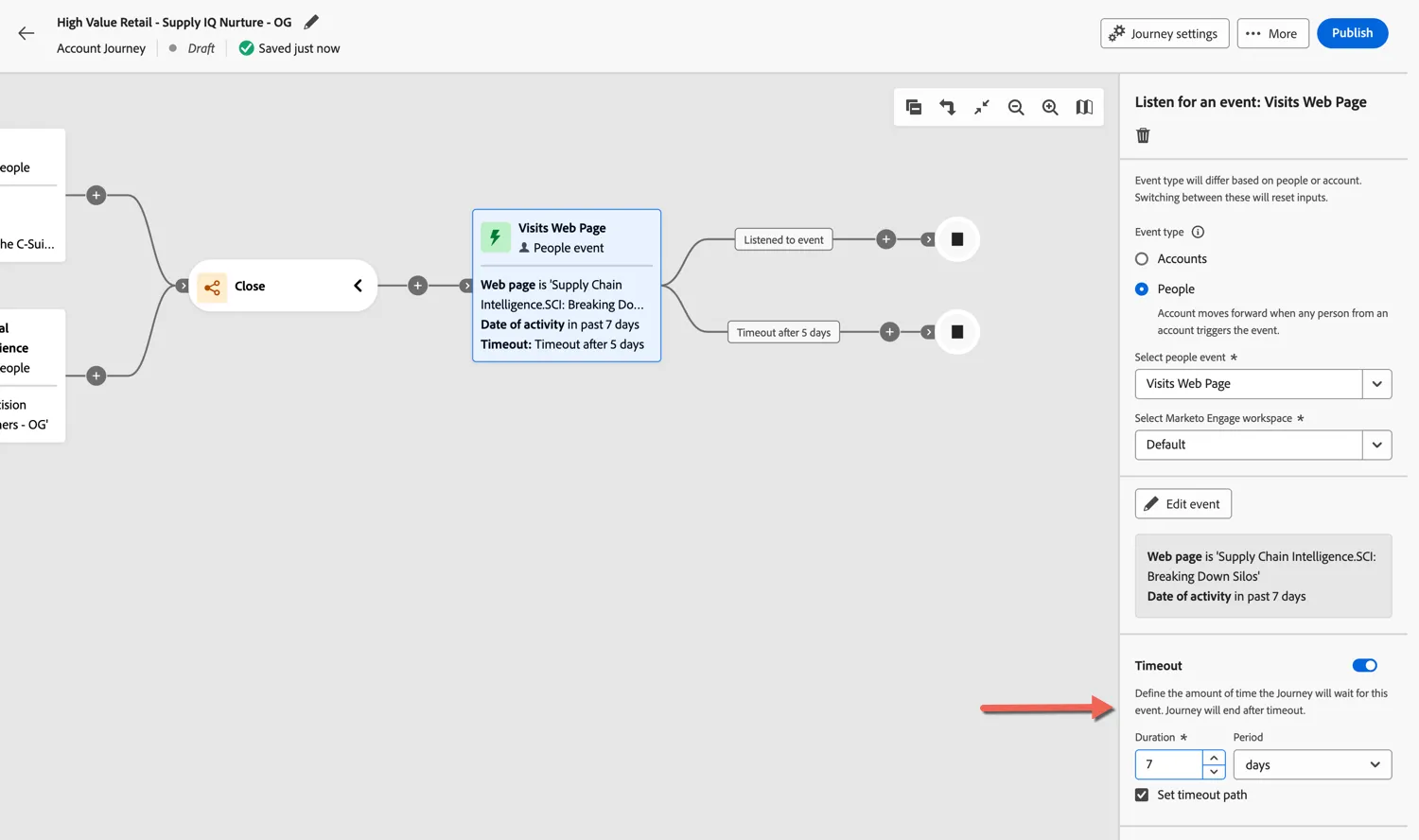1419x840 pixels.
Task: Select the People event type radio button
Action: point(1142,289)
